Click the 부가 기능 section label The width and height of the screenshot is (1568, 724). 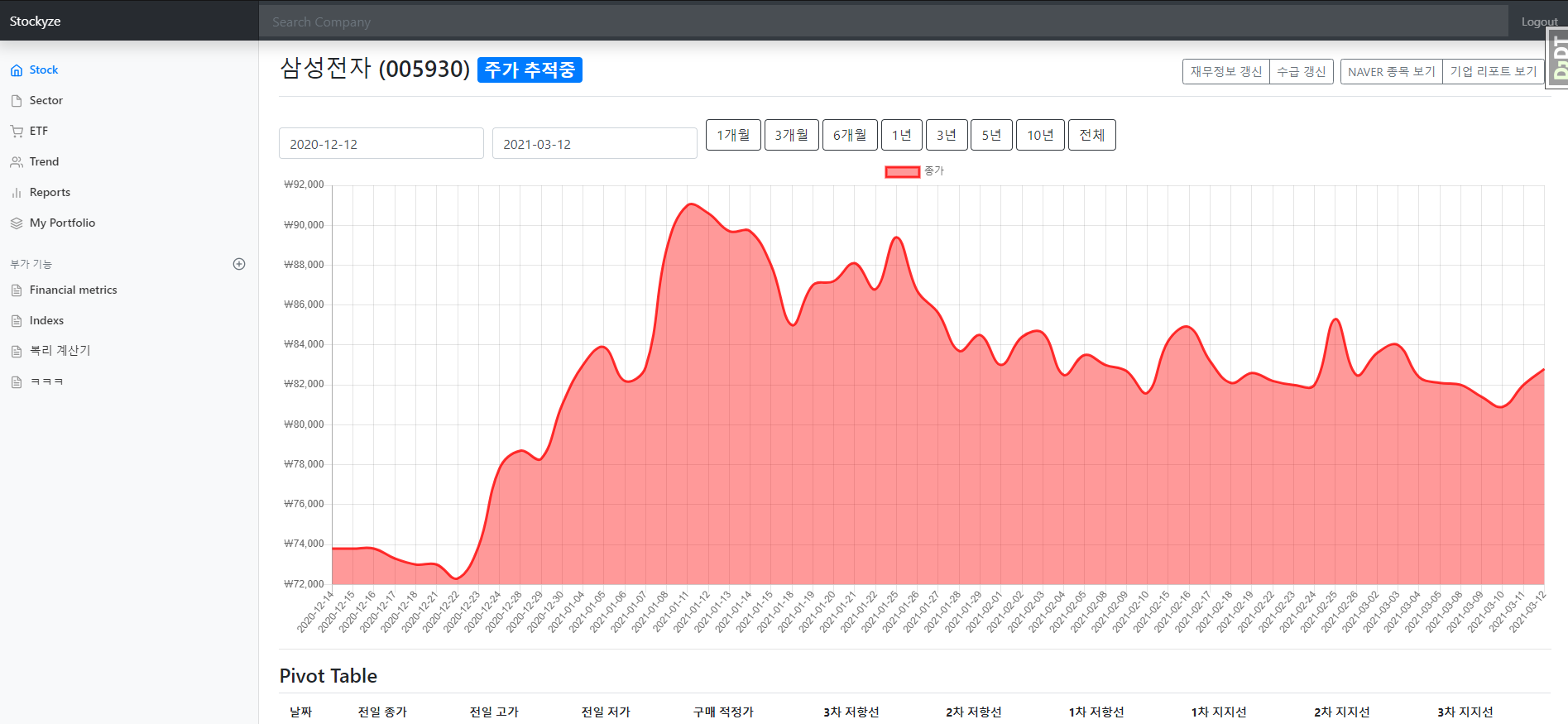coord(31,264)
